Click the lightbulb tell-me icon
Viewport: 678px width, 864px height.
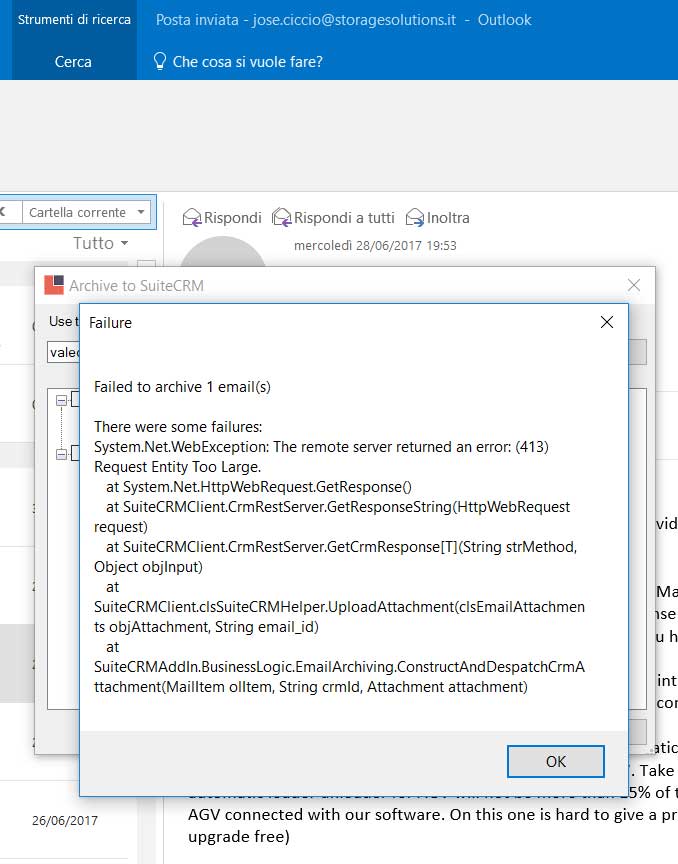tap(159, 61)
